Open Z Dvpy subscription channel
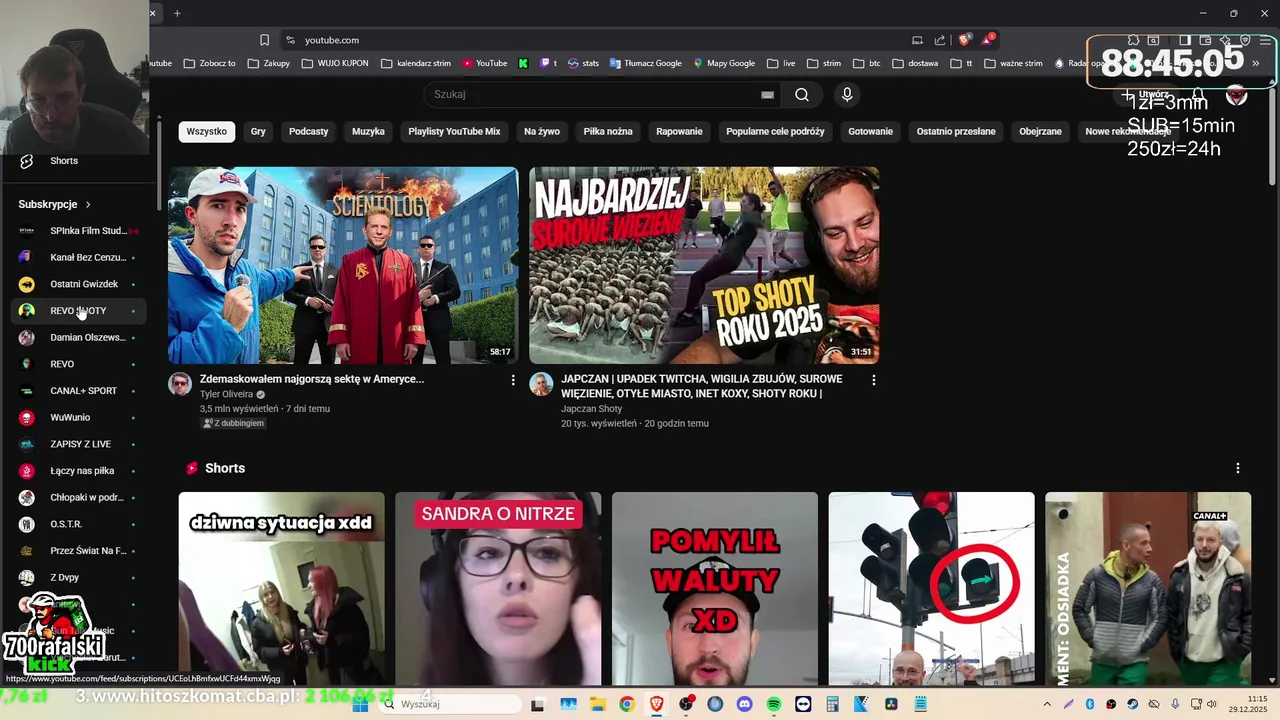 78,578
